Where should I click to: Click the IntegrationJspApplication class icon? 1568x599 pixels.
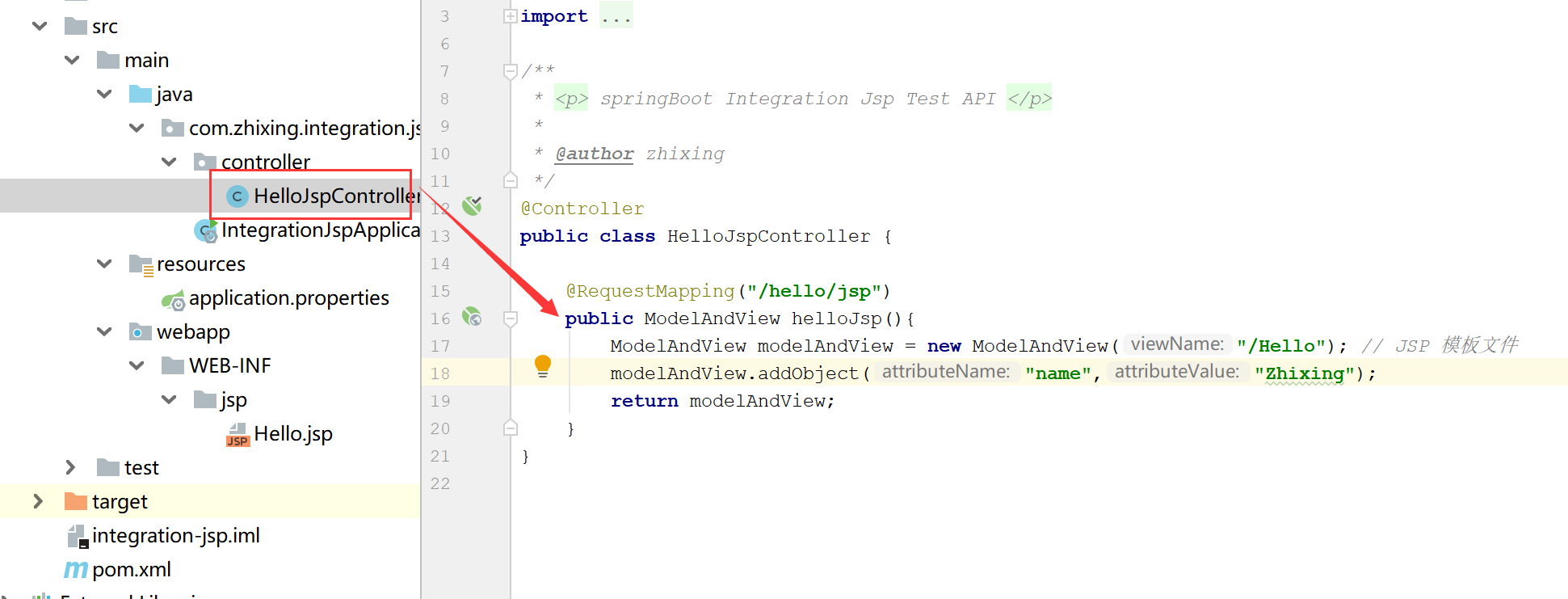[x=206, y=231]
